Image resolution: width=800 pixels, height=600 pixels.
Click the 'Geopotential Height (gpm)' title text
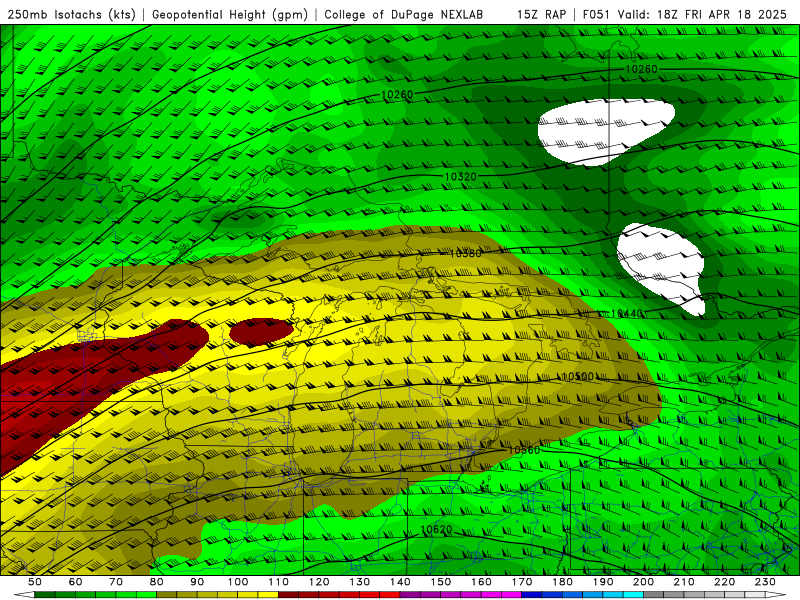tap(230, 14)
